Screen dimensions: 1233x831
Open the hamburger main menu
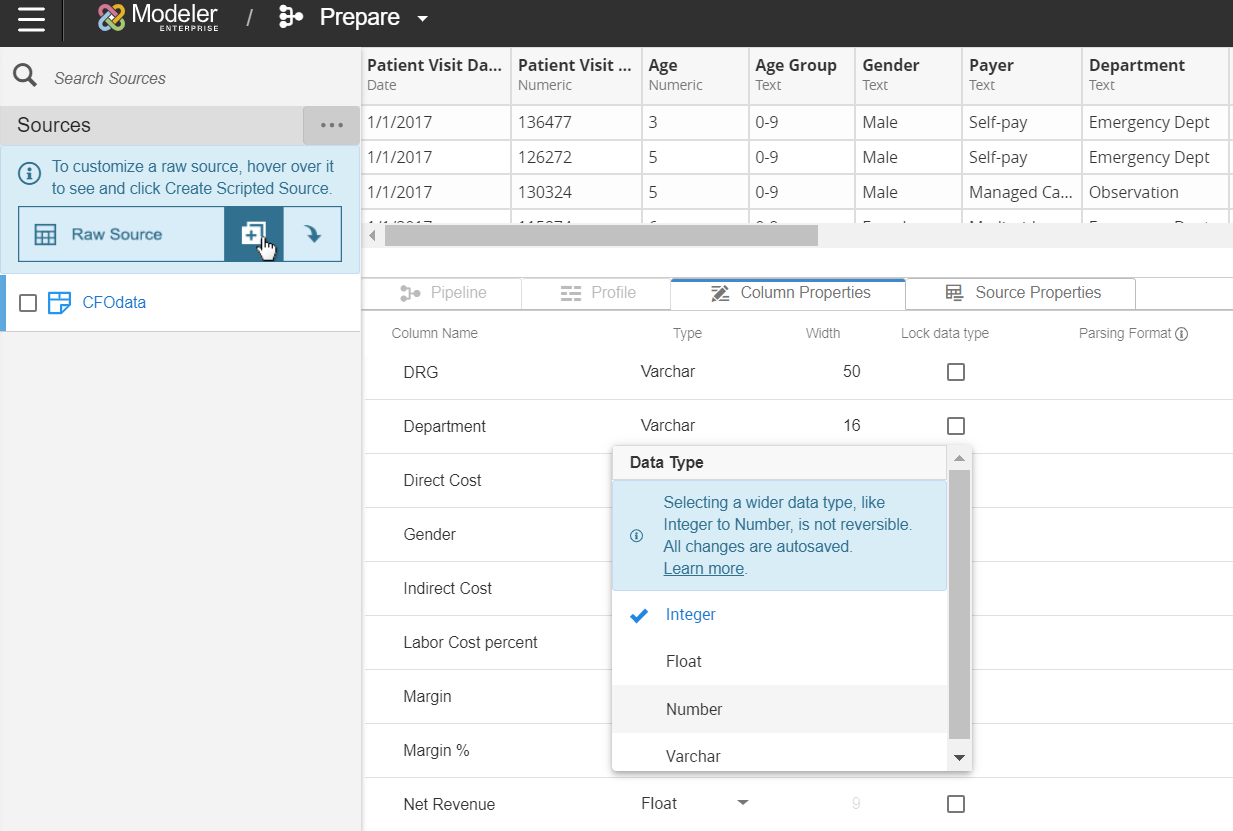click(x=31, y=18)
